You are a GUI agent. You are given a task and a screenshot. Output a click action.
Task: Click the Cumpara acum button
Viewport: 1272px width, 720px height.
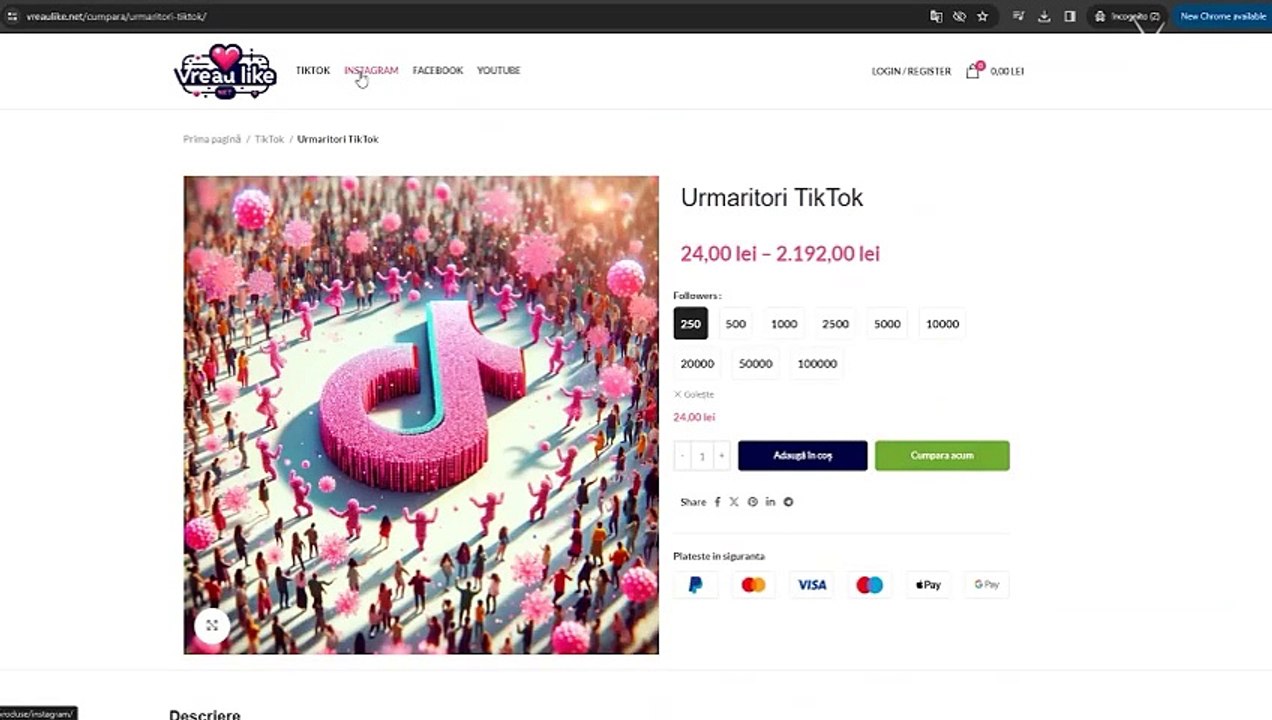tap(942, 456)
